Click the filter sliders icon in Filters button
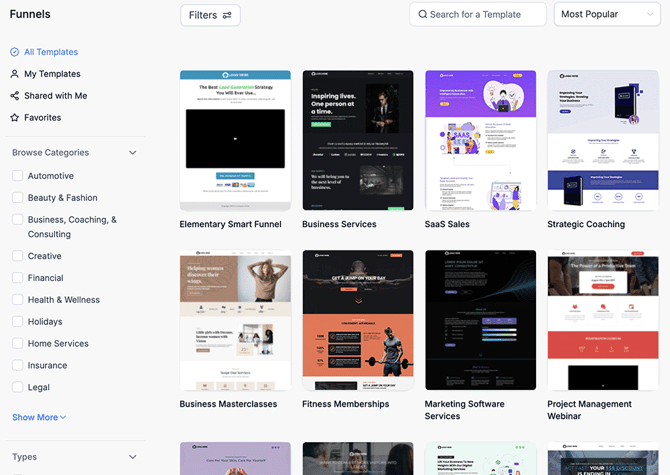Screen dimensions: 670x475 click(x=227, y=15)
